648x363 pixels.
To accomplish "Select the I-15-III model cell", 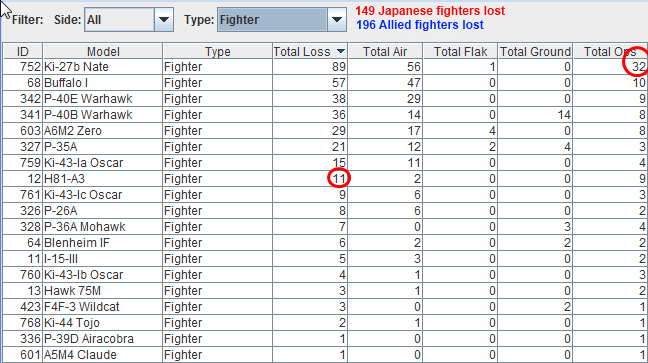I will click(103, 259).
